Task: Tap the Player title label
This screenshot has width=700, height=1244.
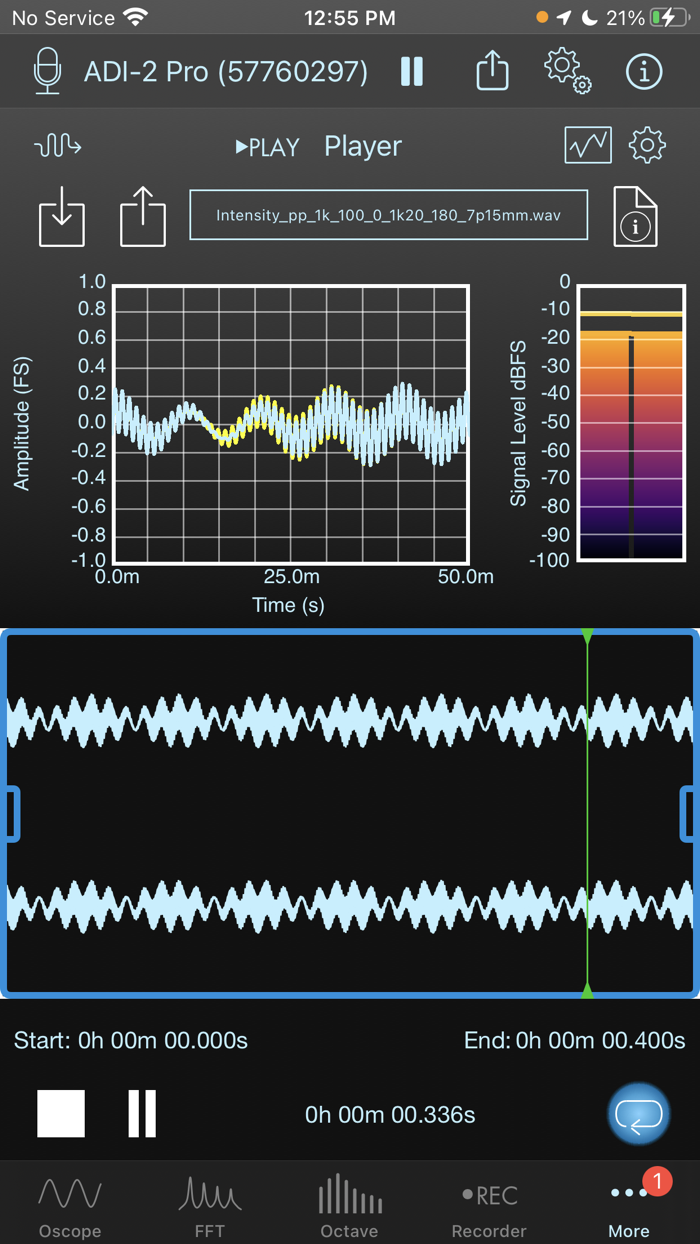Action: (x=363, y=146)
